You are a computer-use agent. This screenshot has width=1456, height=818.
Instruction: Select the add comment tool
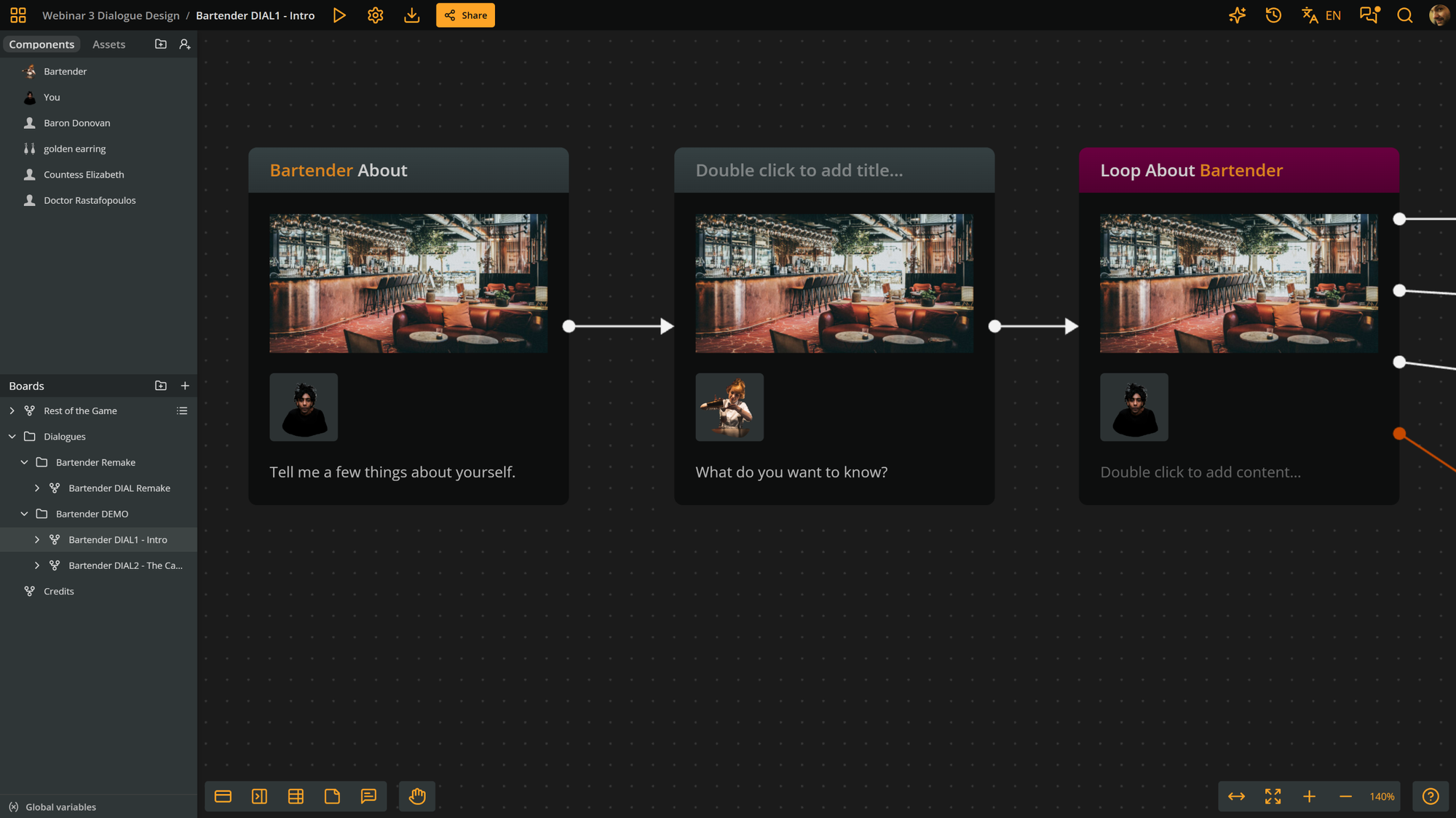(x=368, y=796)
